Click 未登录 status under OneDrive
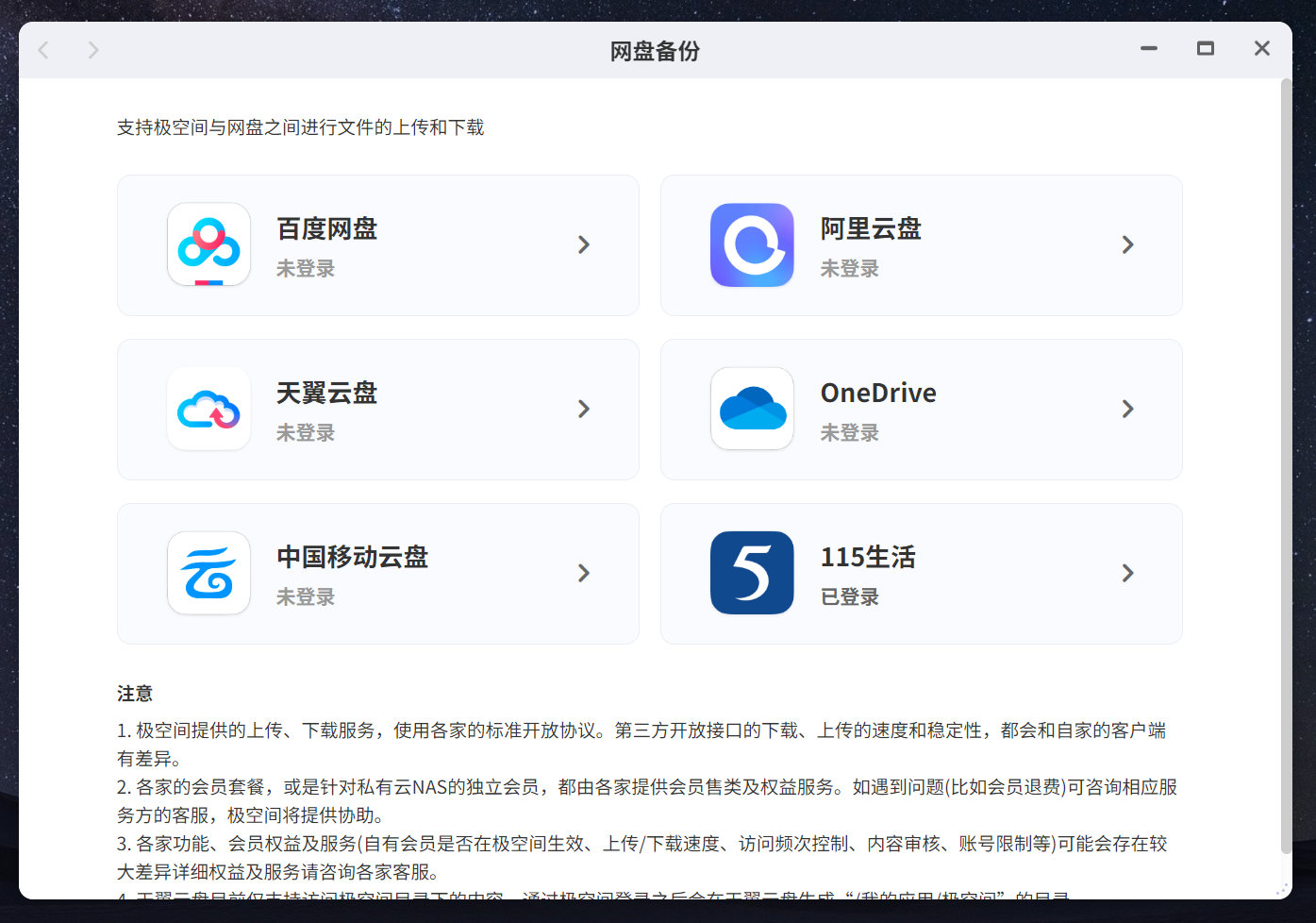Screen dimensions: 1316x923 pos(849,433)
